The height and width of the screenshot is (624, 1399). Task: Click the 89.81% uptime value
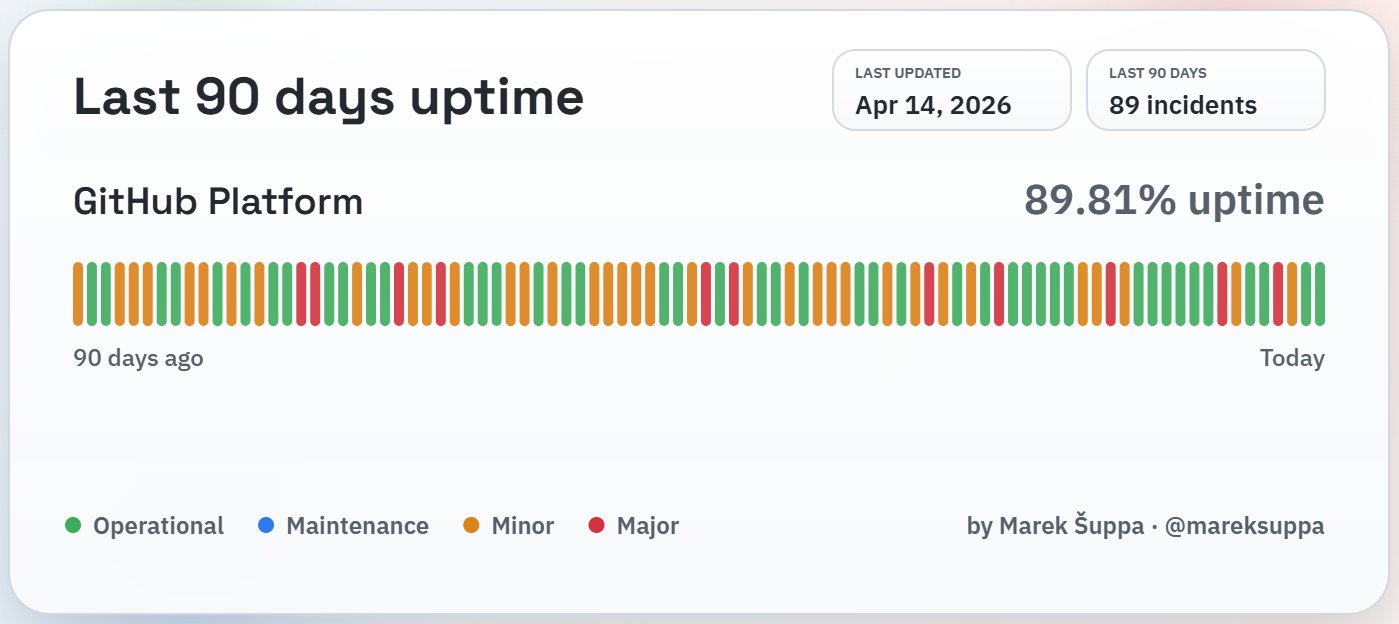(x=1174, y=201)
